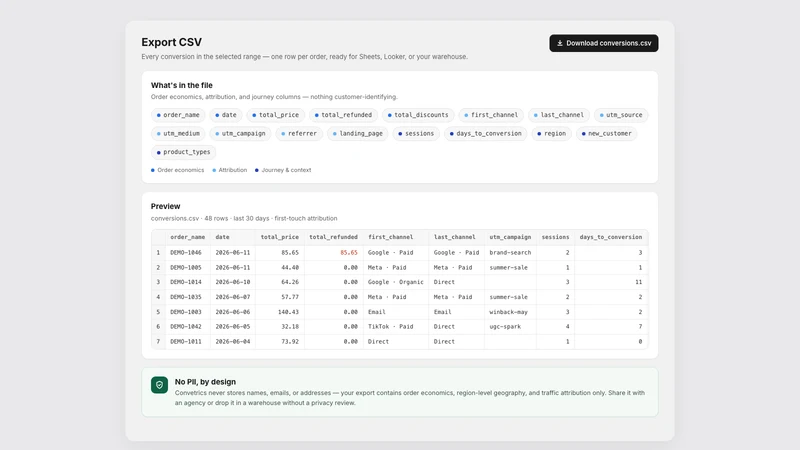
Task: Select order DEMO-1014 in the preview
Action: (x=186, y=282)
